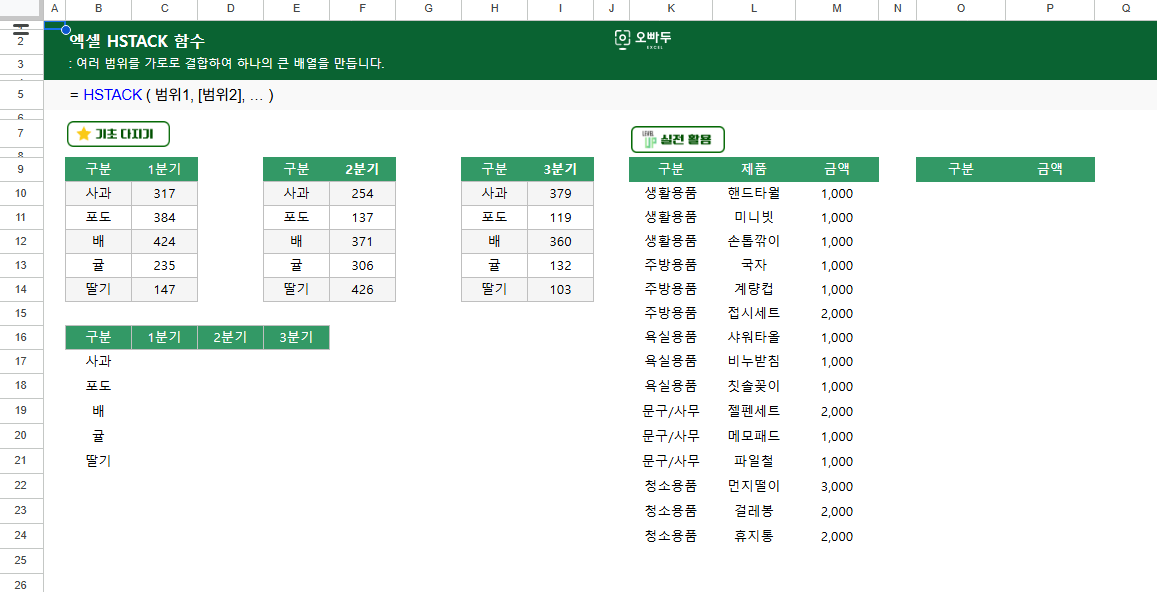Select the 핸드타월 product cell
Screen dimensions: 1157x592
coord(753,193)
